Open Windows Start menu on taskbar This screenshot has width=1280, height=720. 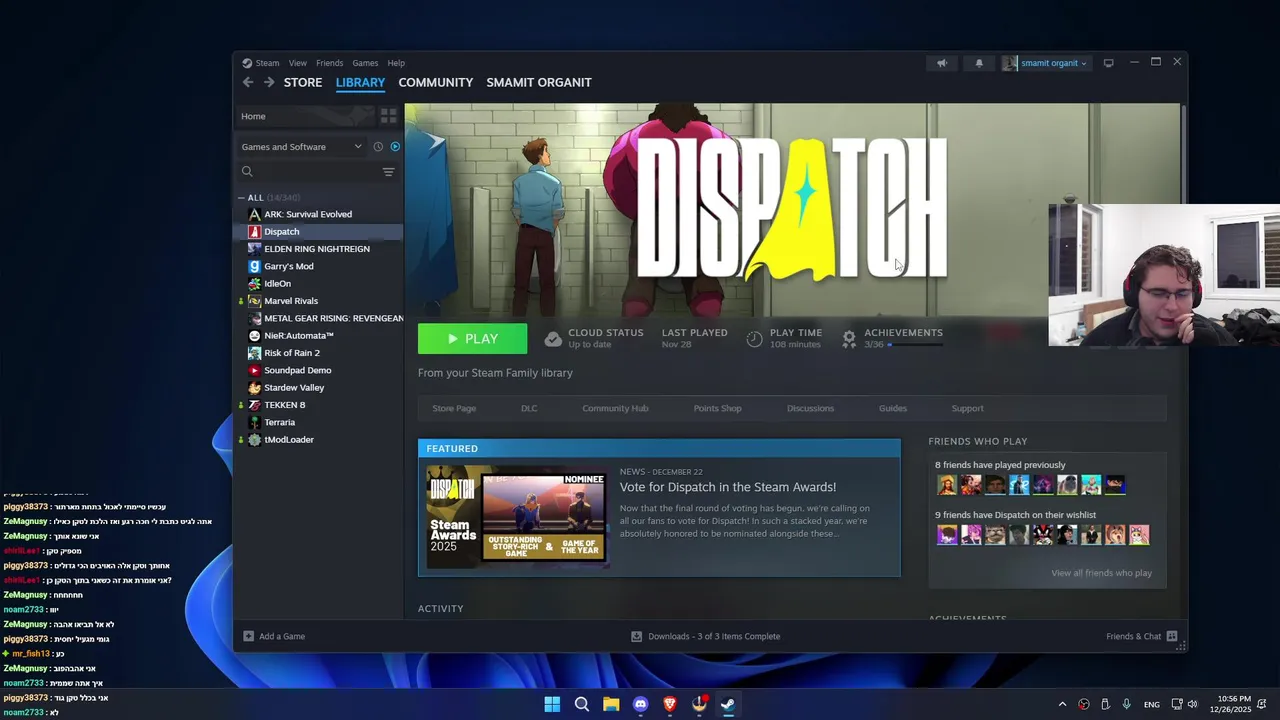(552, 704)
